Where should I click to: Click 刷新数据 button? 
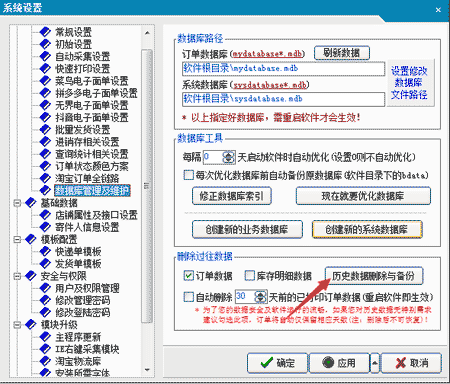pyautogui.click(x=342, y=53)
